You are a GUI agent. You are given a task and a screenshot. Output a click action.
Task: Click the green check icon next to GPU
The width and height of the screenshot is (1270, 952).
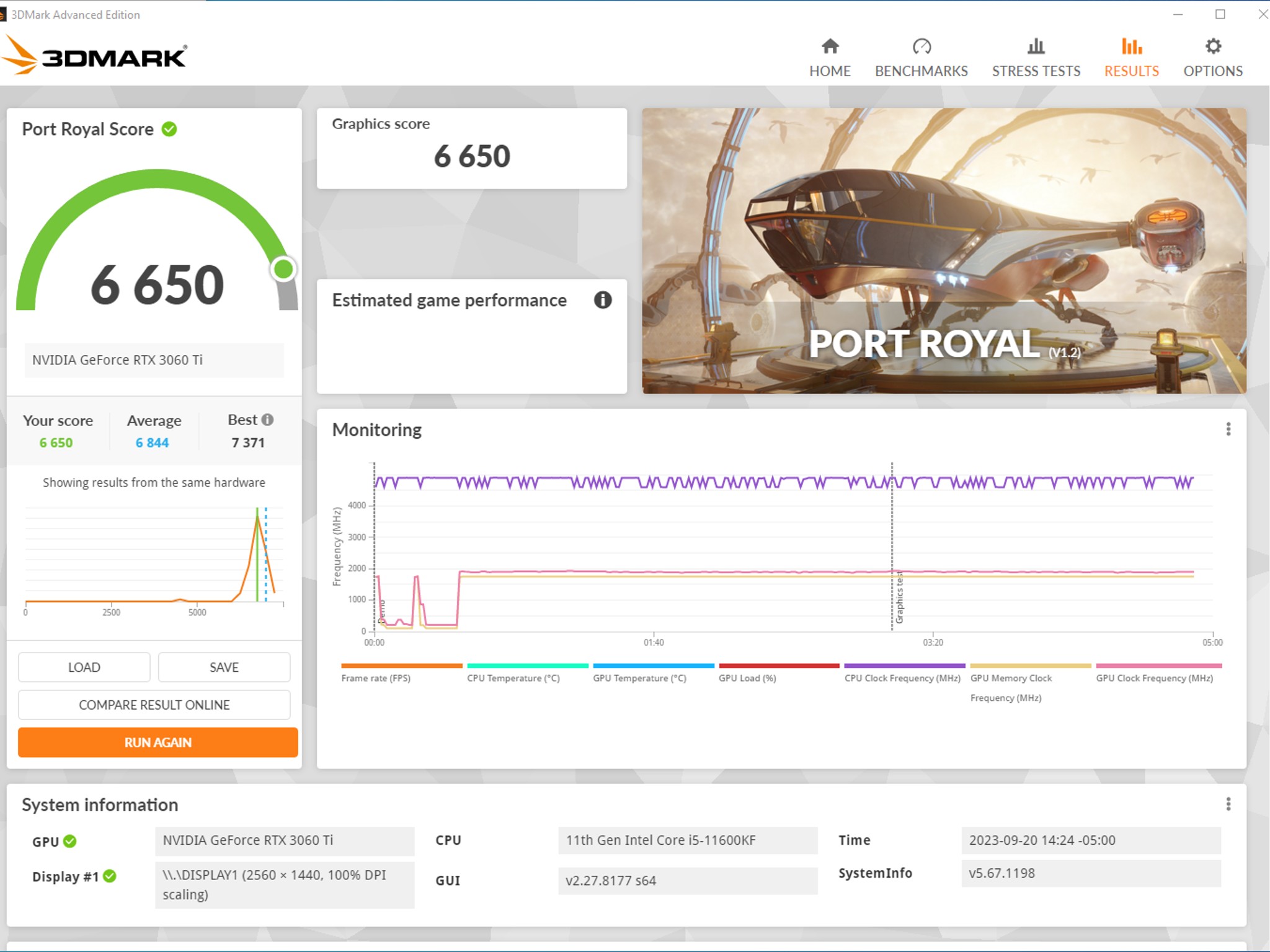pos(70,841)
